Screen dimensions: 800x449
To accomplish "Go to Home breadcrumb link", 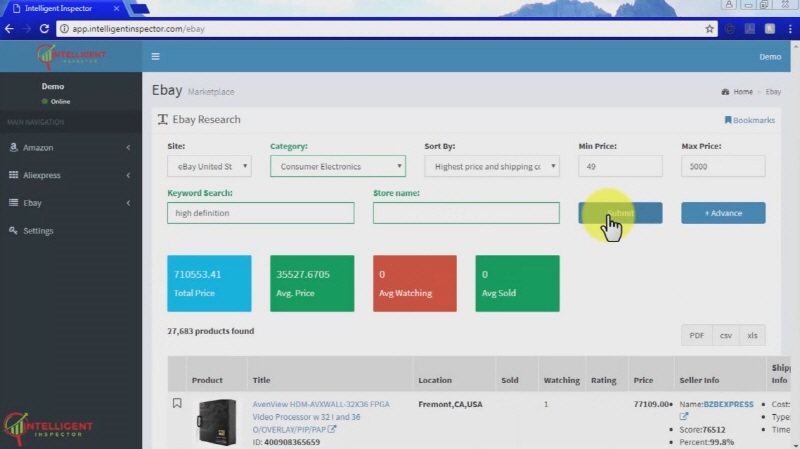I will (x=743, y=92).
